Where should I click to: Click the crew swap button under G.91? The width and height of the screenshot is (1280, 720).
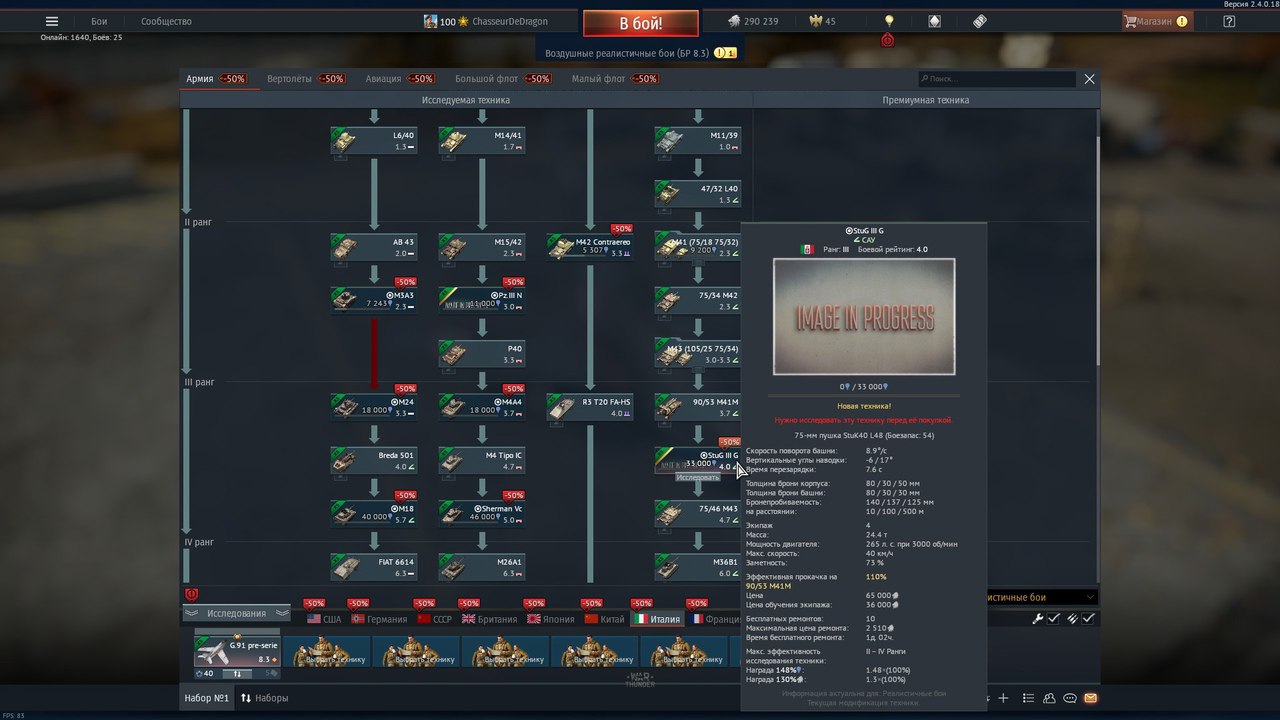point(237,674)
